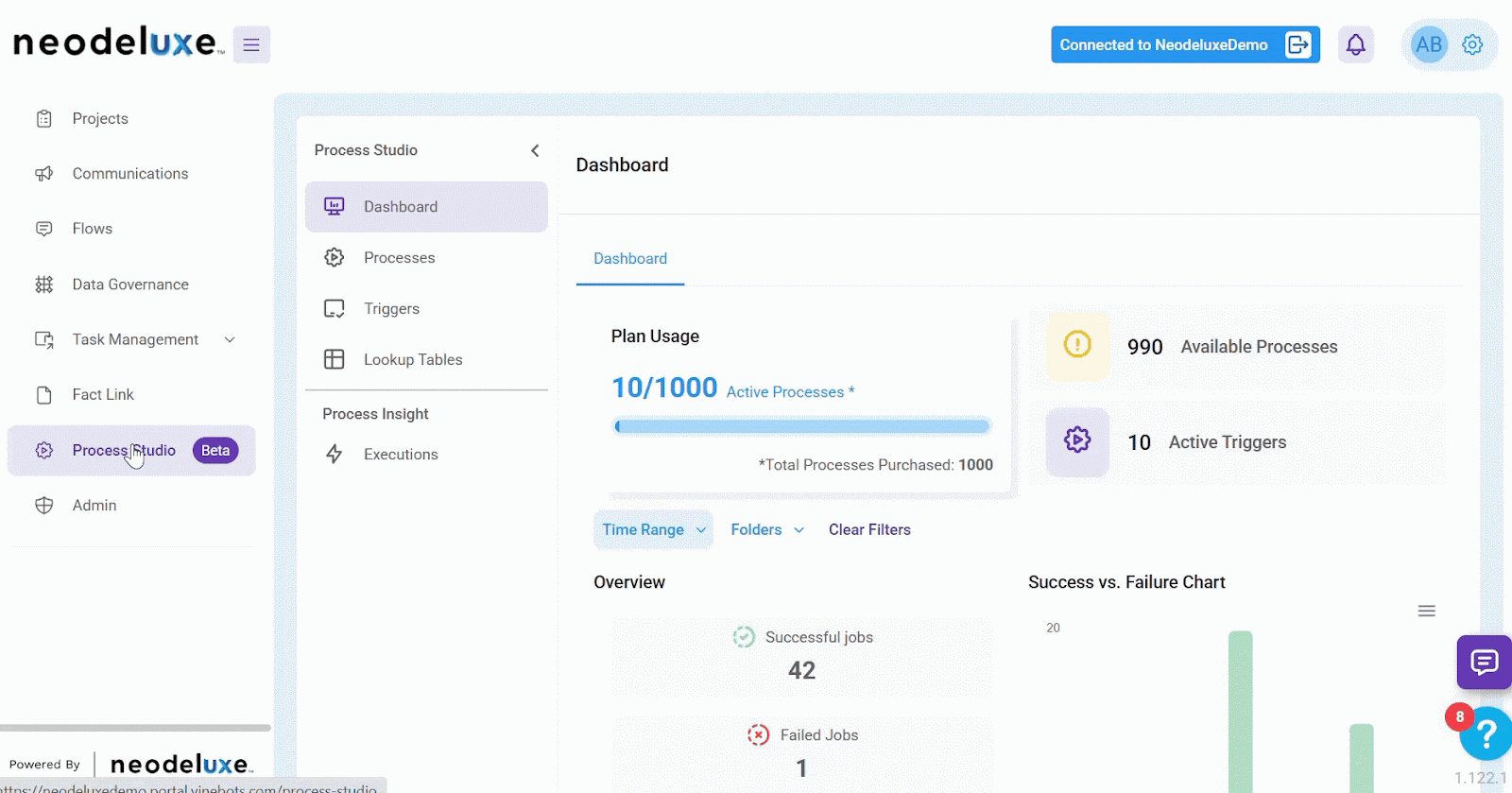
Task: Click the Plan Usage progress bar
Action: point(801,426)
